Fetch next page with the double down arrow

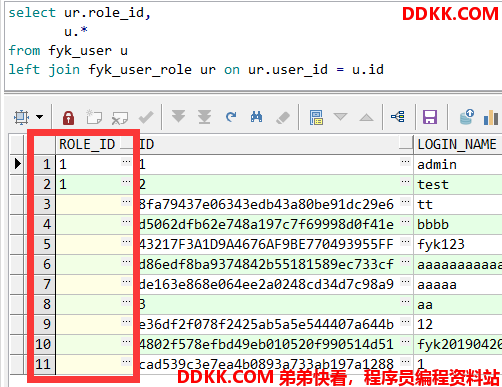(x=179, y=117)
